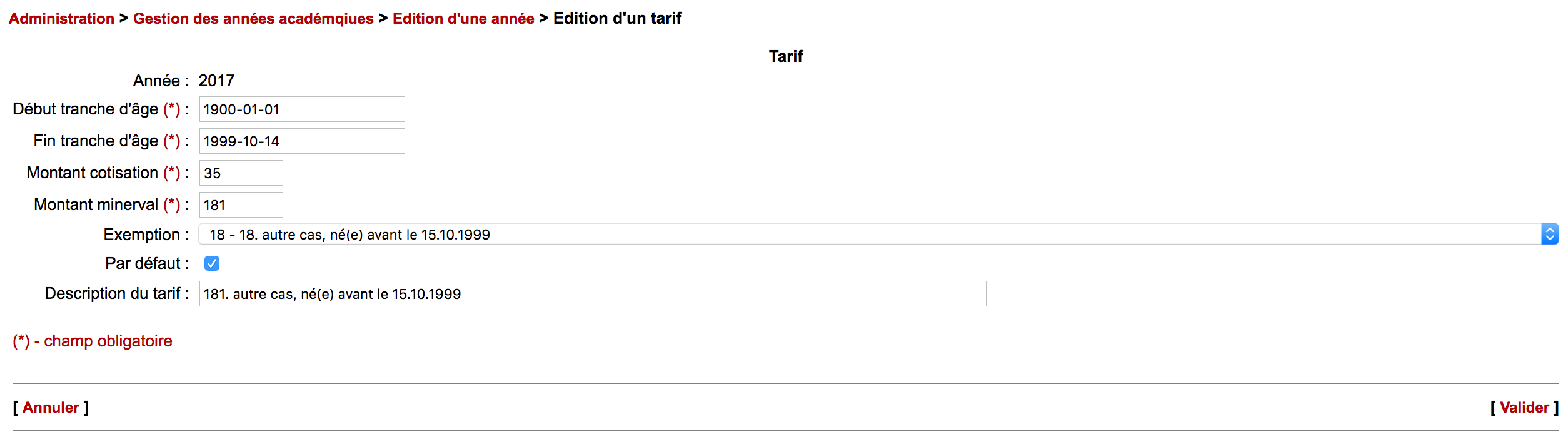Click the current breadcrumb Edition d'un tarif
Image resolution: width=1568 pixels, height=439 pixels.
[x=617, y=19]
